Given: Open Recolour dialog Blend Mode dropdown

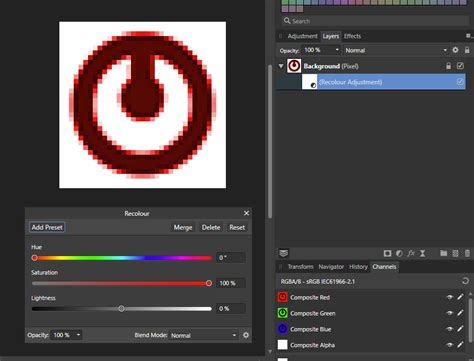Looking at the screenshot, I should (x=204, y=335).
